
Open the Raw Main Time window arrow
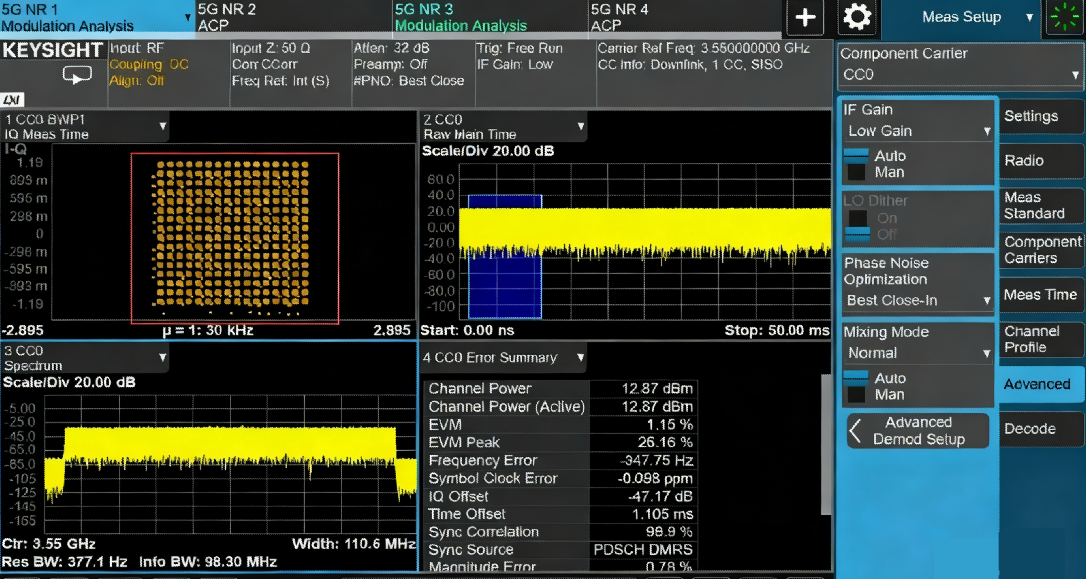[x=579, y=126]
